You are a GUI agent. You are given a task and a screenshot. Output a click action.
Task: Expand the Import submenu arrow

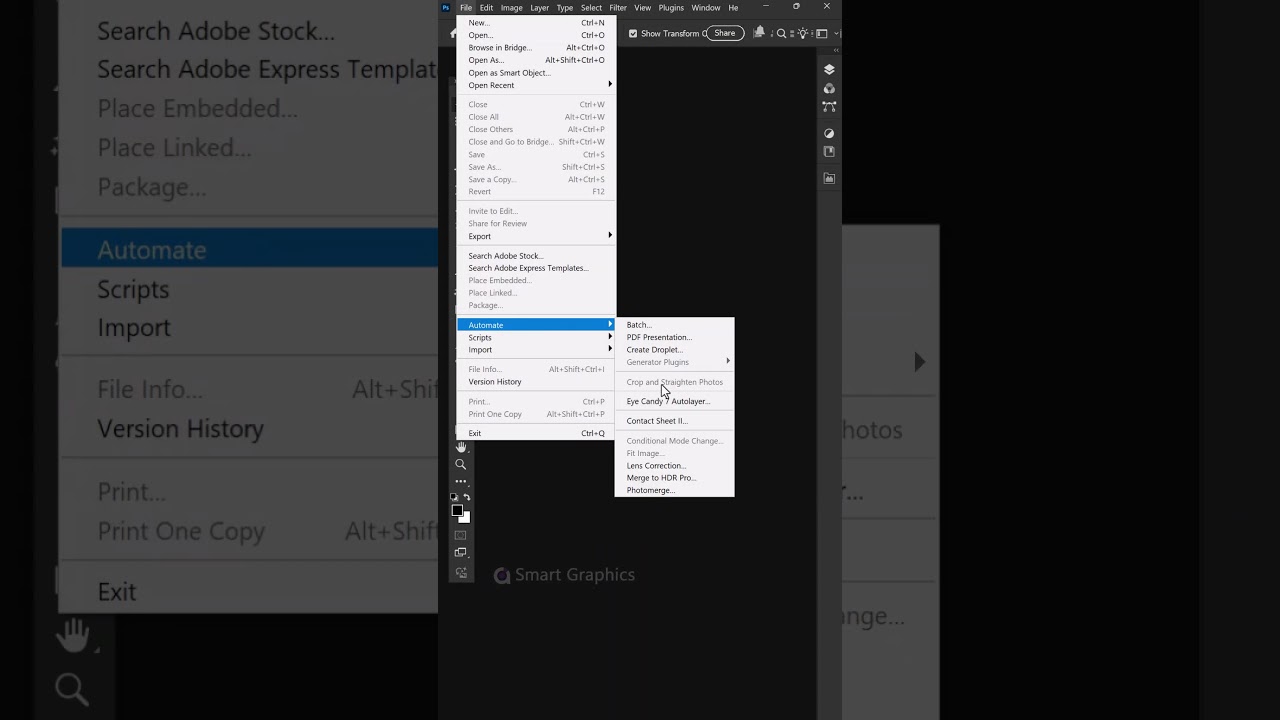click(x=610, y=349)
